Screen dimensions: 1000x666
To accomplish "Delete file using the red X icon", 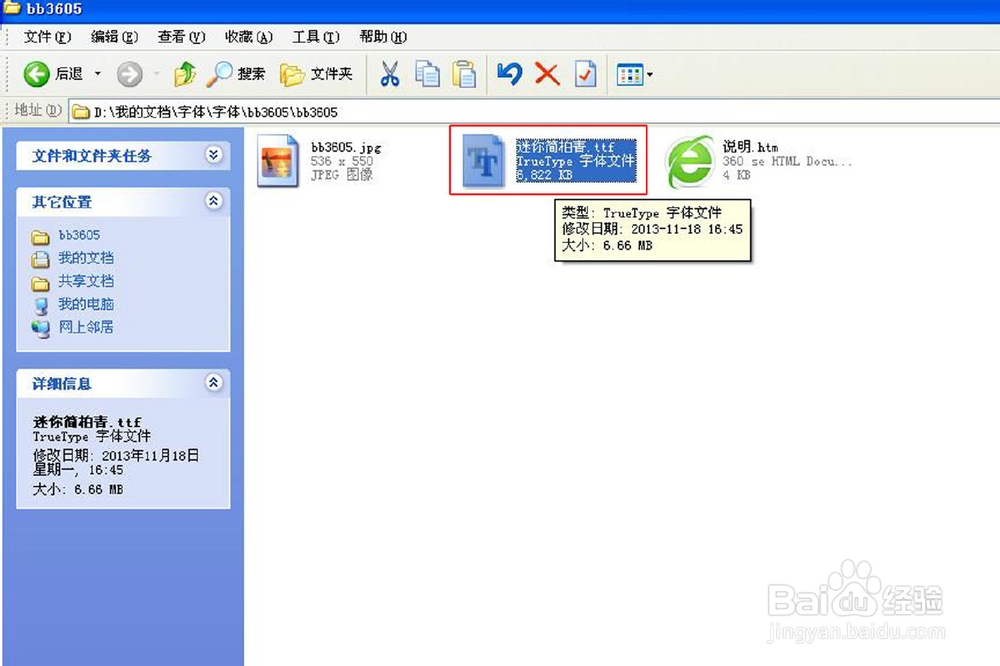I will 546,73.
